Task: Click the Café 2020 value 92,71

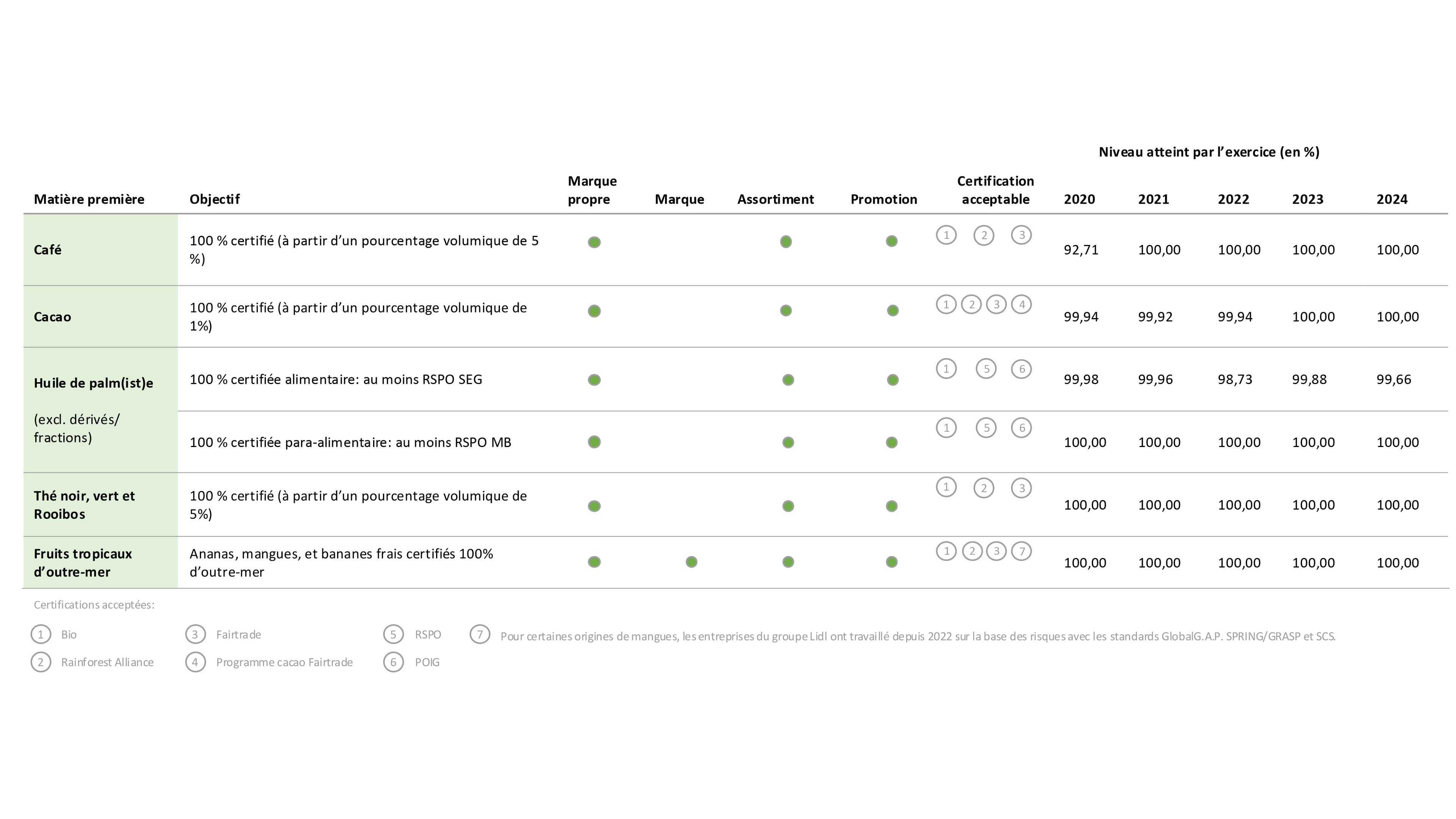Action: click(1081, 250)
